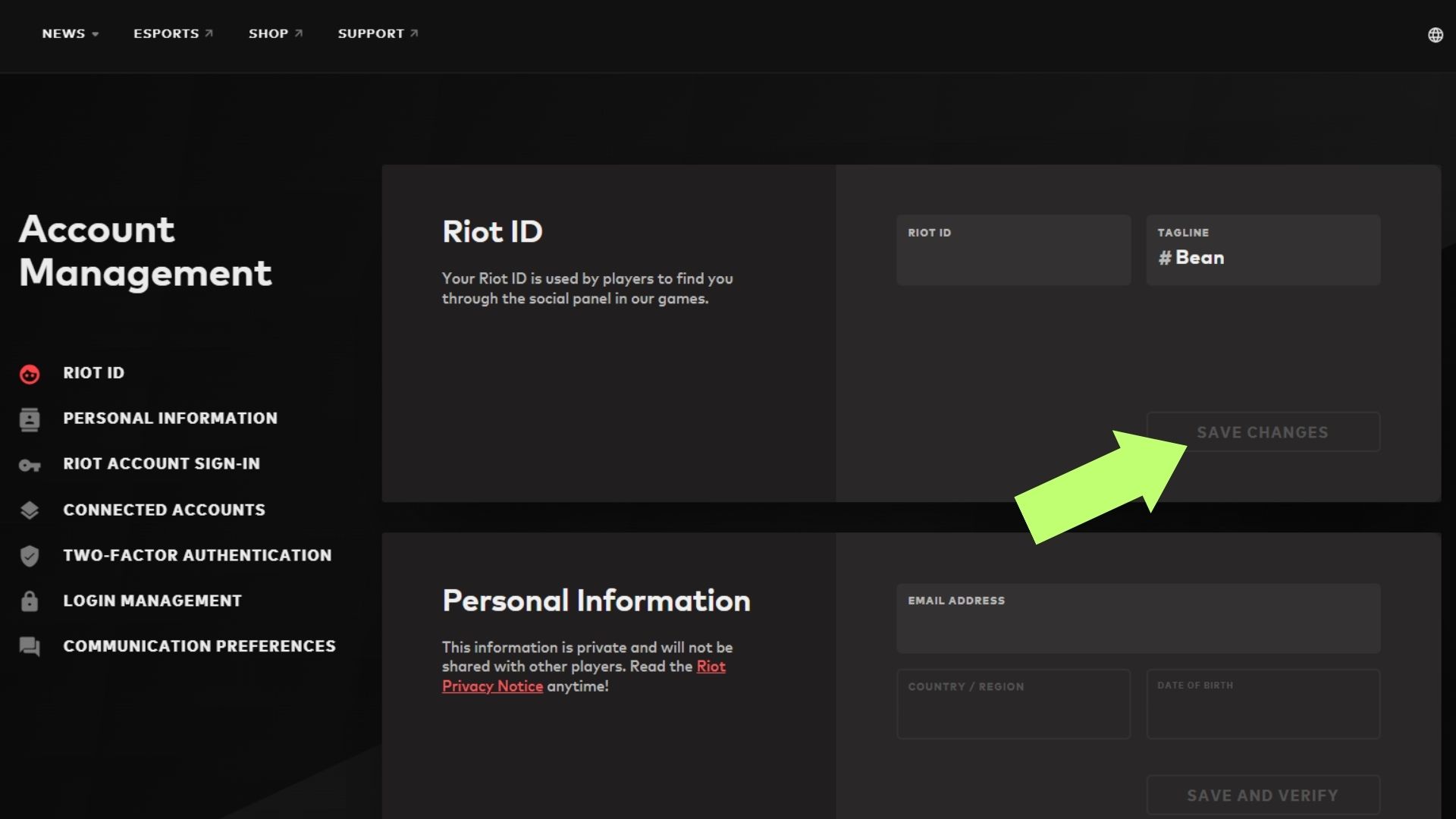
Task: Click the globe icon in the top right
Action: 1435,35
